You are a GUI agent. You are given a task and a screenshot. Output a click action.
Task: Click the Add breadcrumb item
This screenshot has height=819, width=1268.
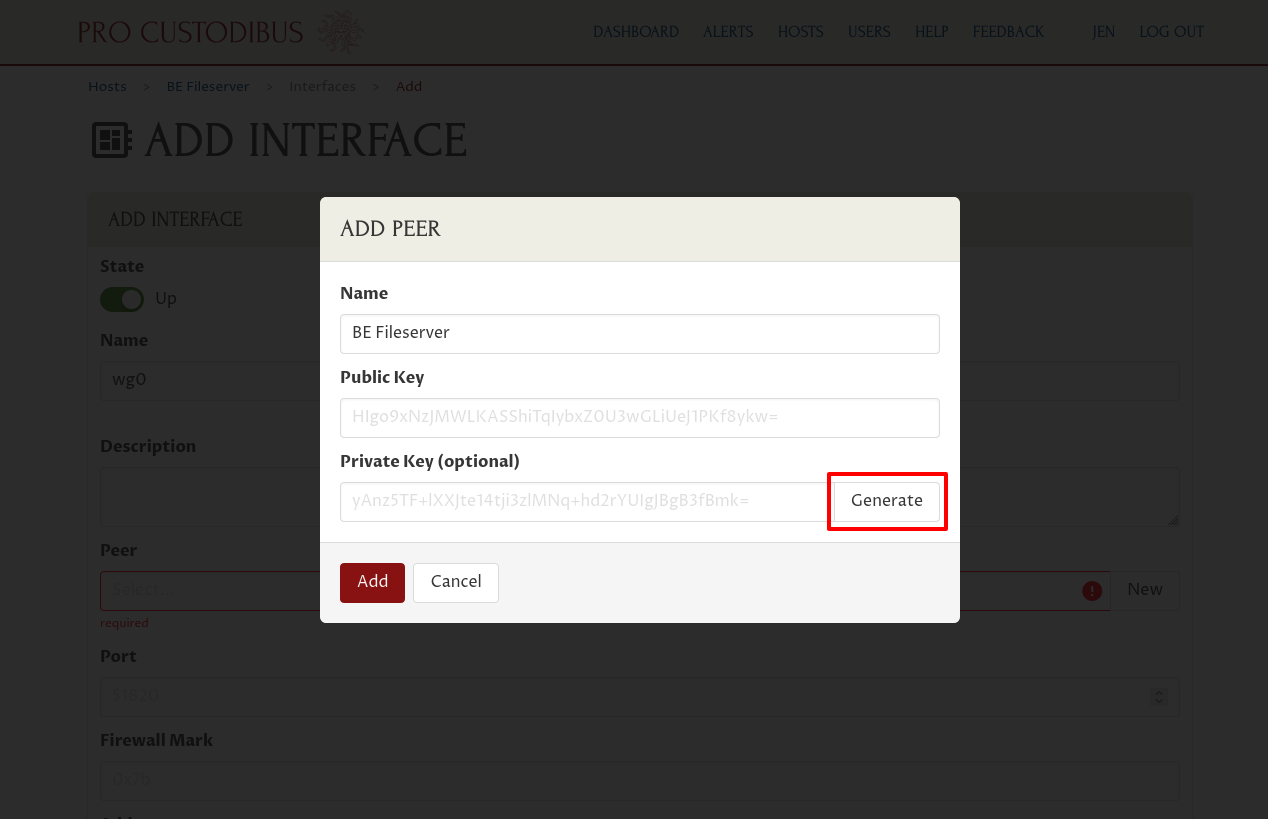pos(409,86)
